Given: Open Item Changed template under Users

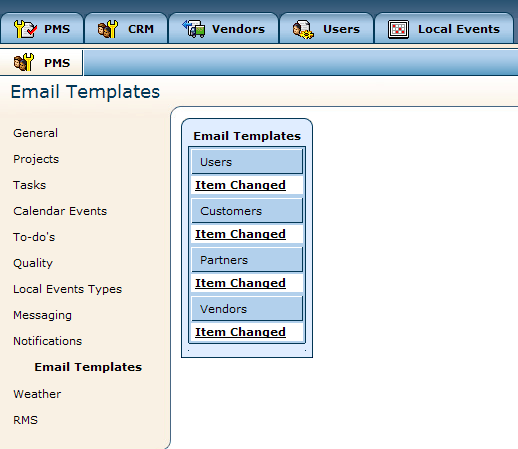Looking at the screenshot, I should [x=240, y=185].
